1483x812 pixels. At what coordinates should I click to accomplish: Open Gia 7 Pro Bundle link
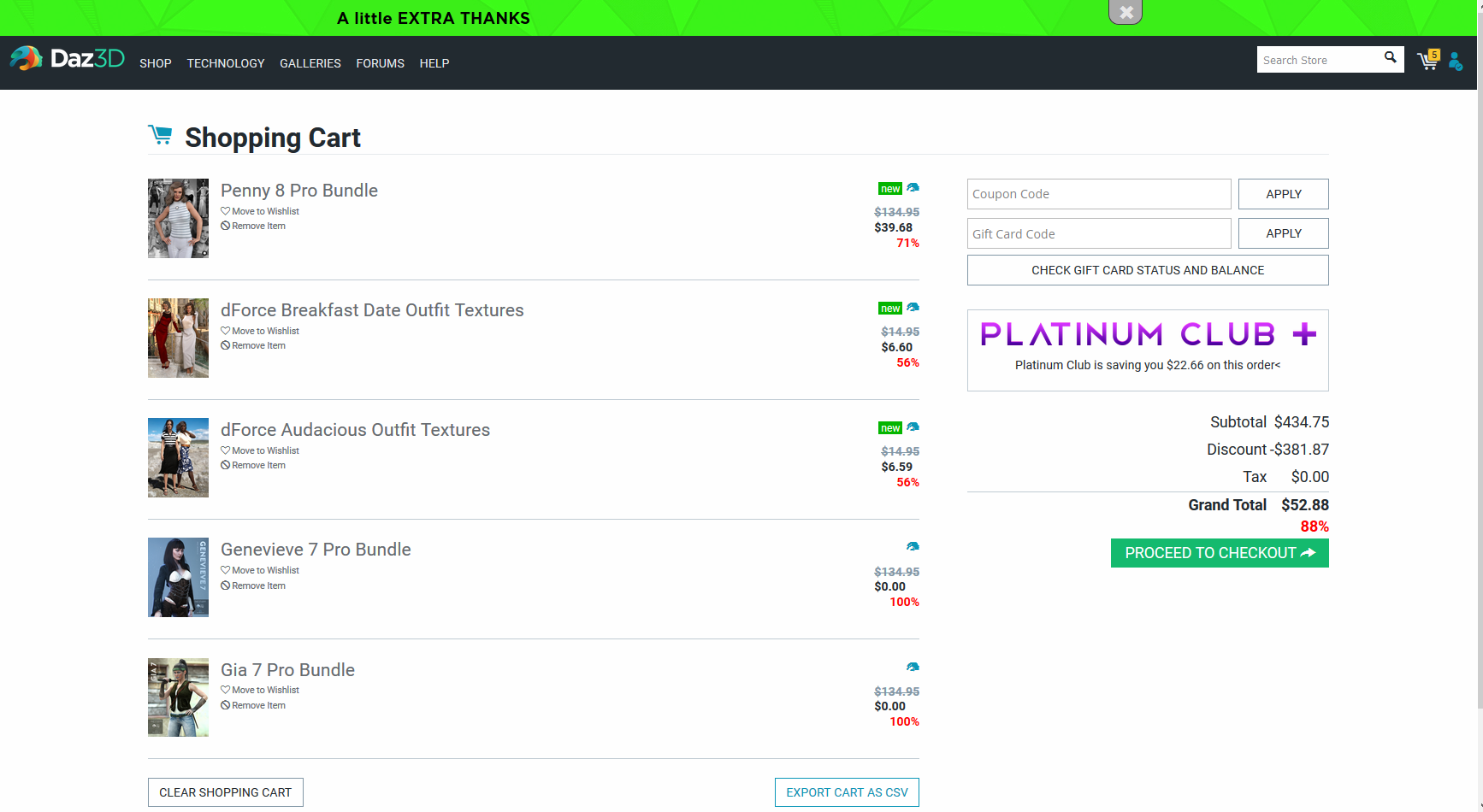(287, 670)
